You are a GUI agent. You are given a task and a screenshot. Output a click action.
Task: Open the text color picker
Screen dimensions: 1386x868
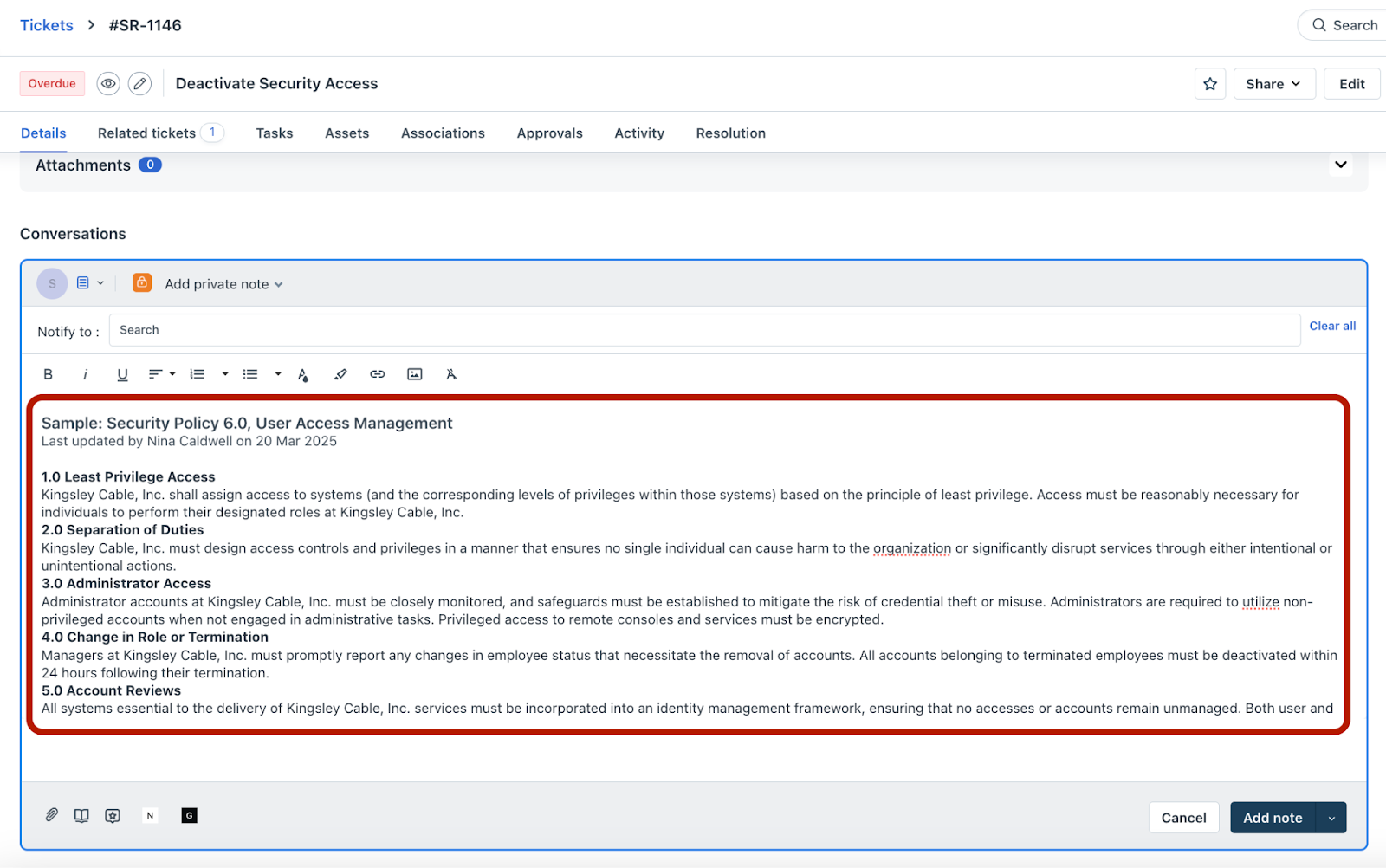303,374
